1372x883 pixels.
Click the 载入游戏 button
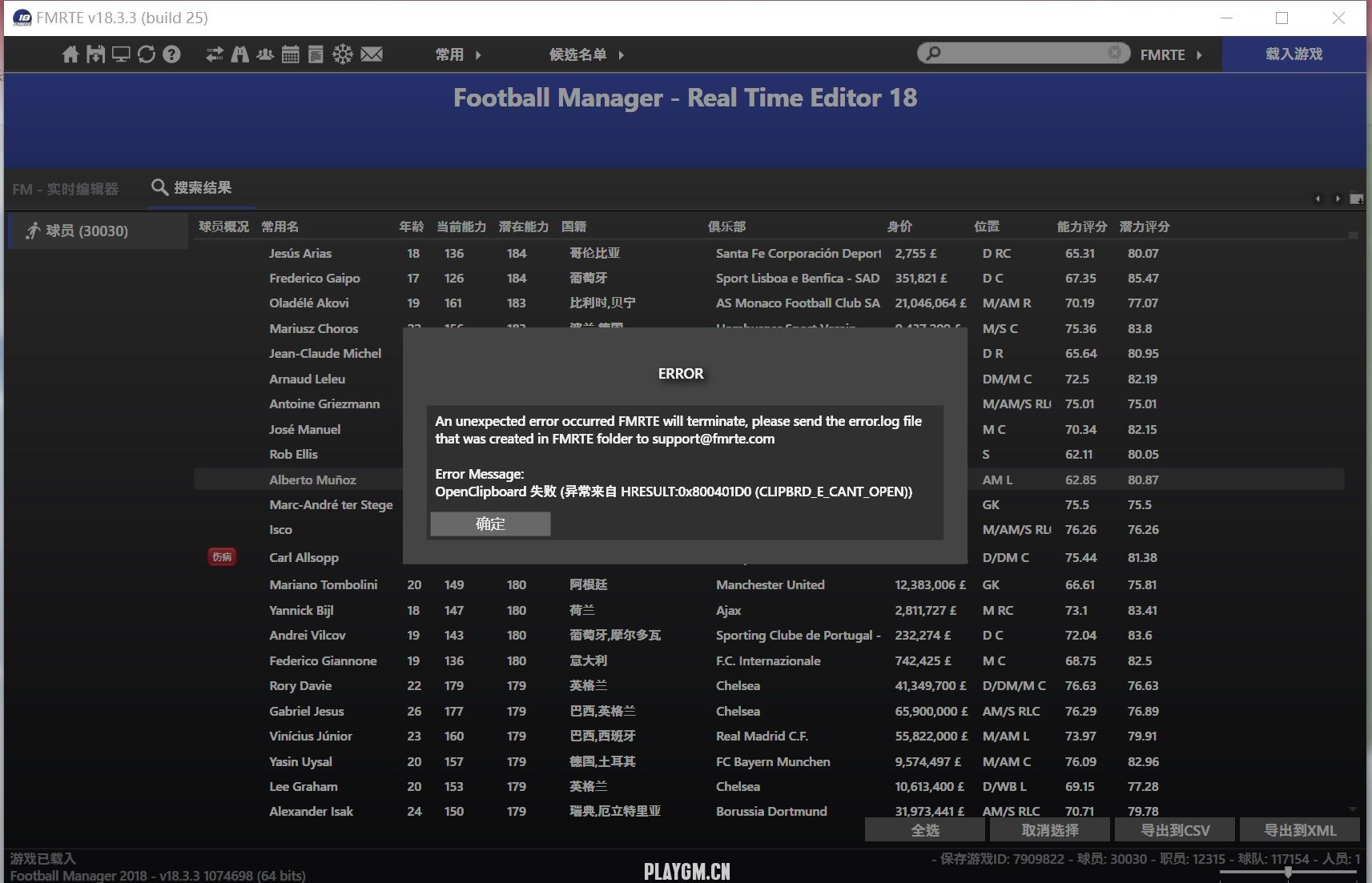[1294, 54]
